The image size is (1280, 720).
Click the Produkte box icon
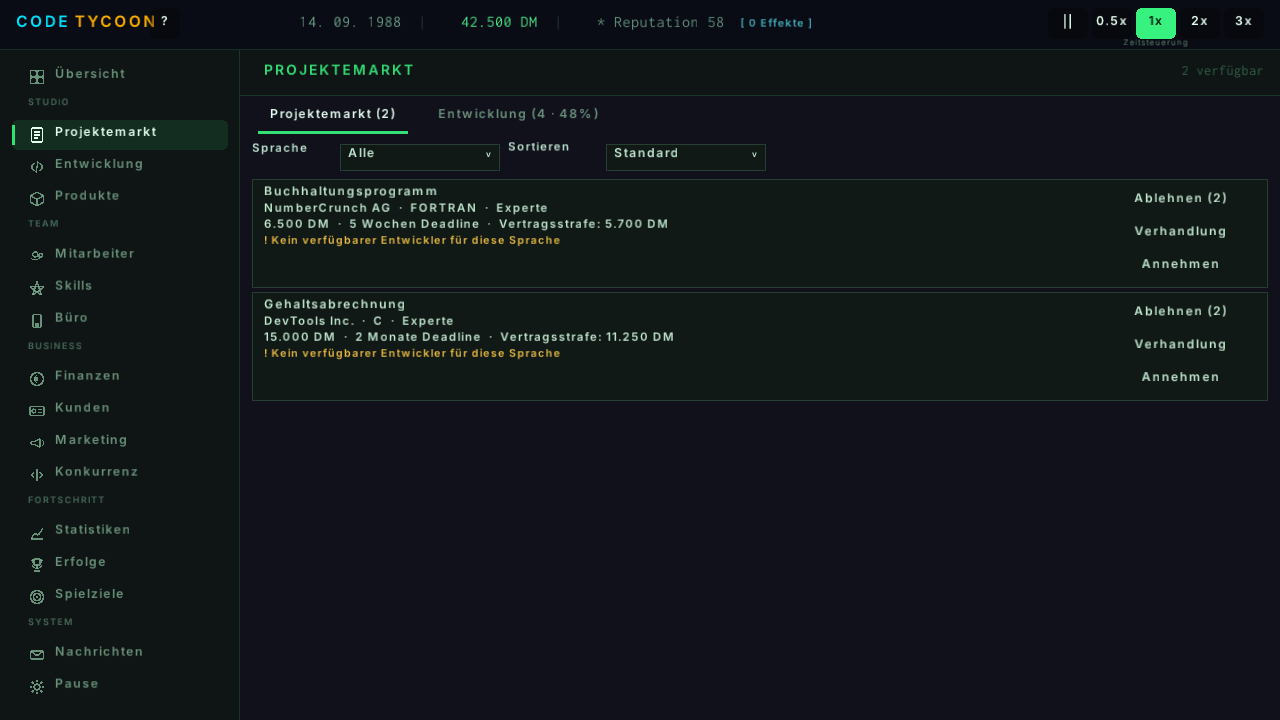pos(37,199)
